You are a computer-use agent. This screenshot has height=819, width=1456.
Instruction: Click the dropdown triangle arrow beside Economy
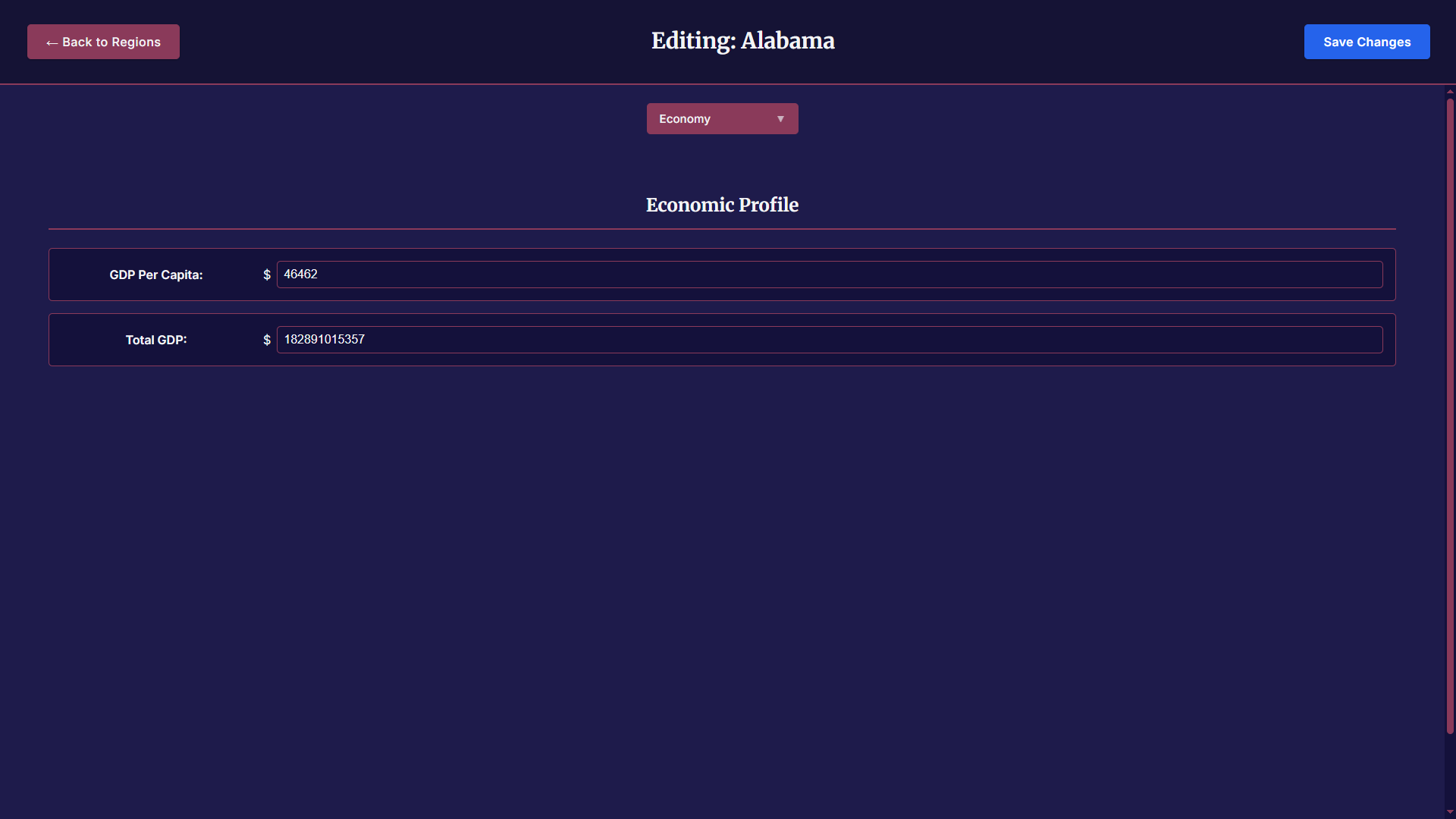(780, 119)
